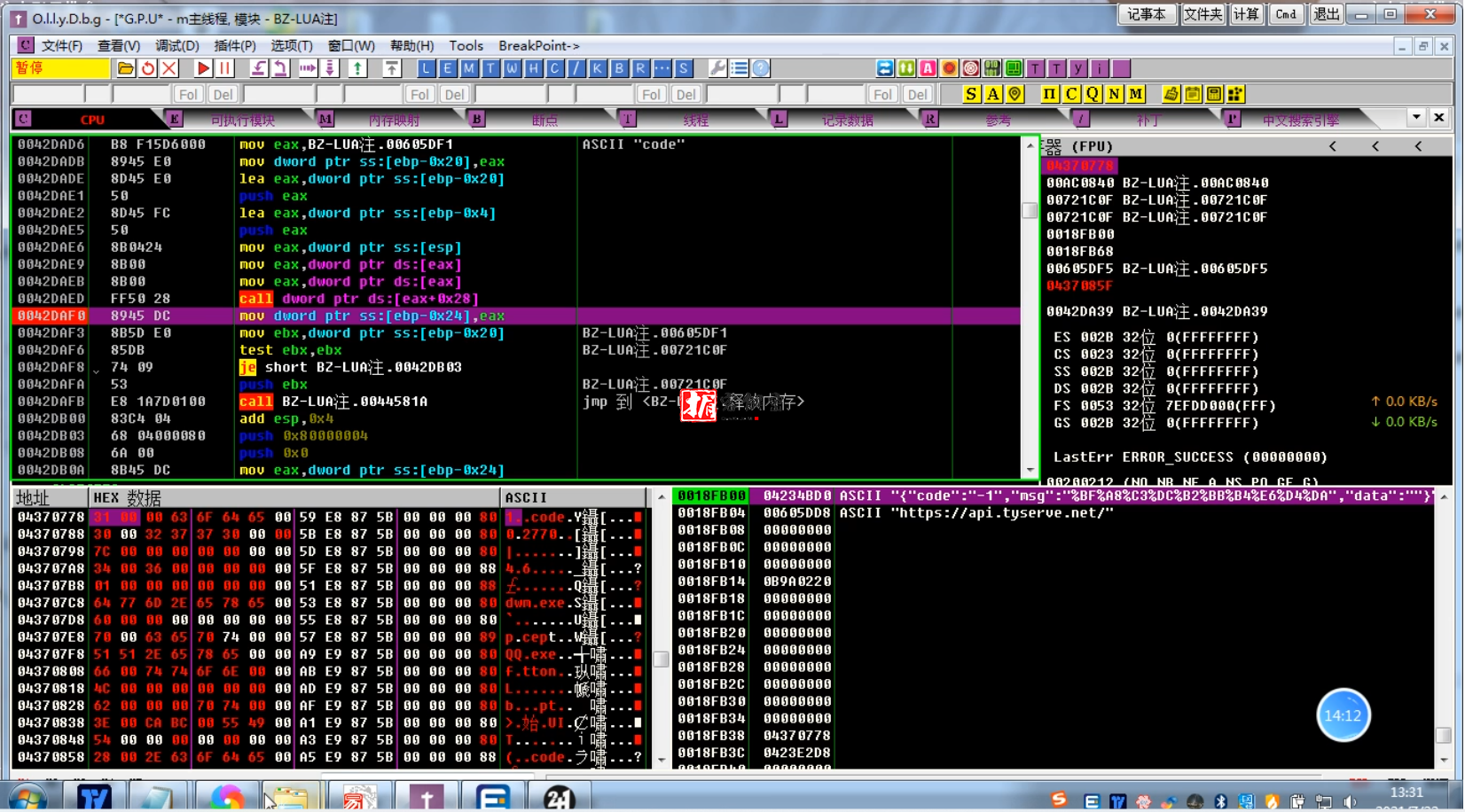Switch to the 线程 tab
The width and height of the screenshot is (1465, 812).
click(695, 120)
